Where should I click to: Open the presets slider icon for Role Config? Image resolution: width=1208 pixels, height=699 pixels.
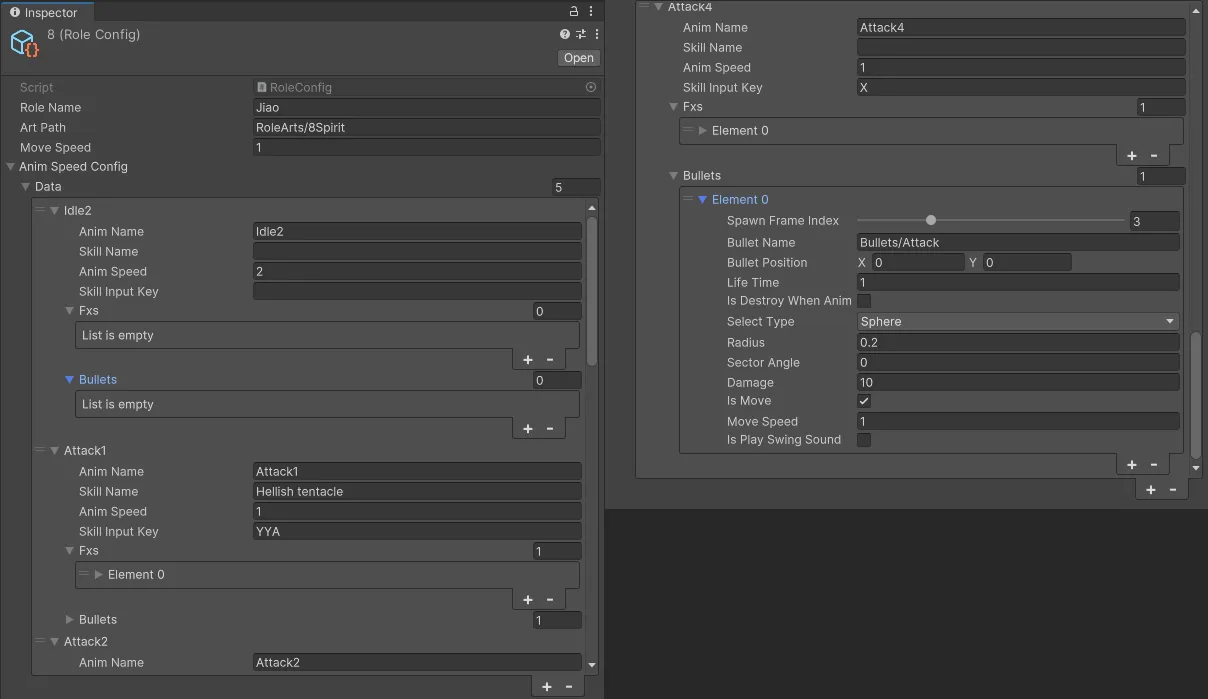click(580, 34)
